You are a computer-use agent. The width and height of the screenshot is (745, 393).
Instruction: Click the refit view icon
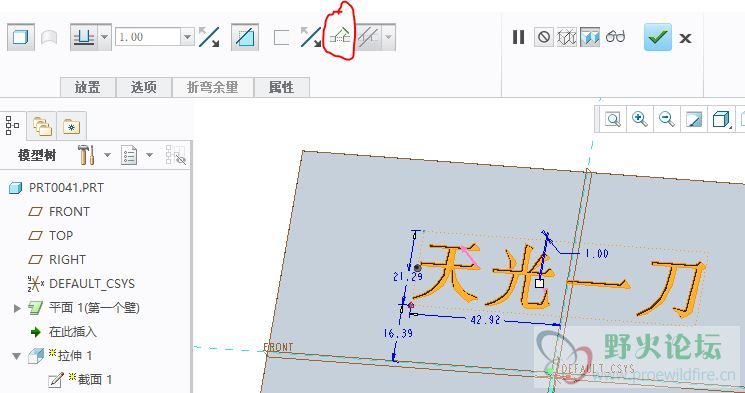click(613, 119)
